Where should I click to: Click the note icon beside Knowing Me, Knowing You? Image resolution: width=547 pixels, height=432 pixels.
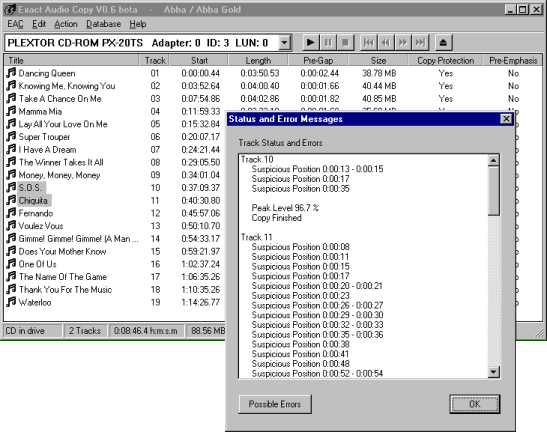[x=11, y=85]
